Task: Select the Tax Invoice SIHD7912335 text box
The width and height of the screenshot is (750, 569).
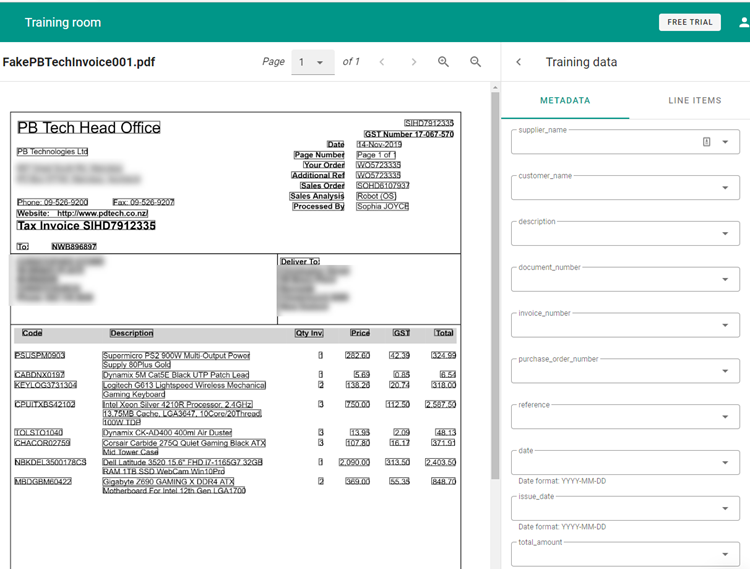Action: pyautogui.click(x=86, y=226)
